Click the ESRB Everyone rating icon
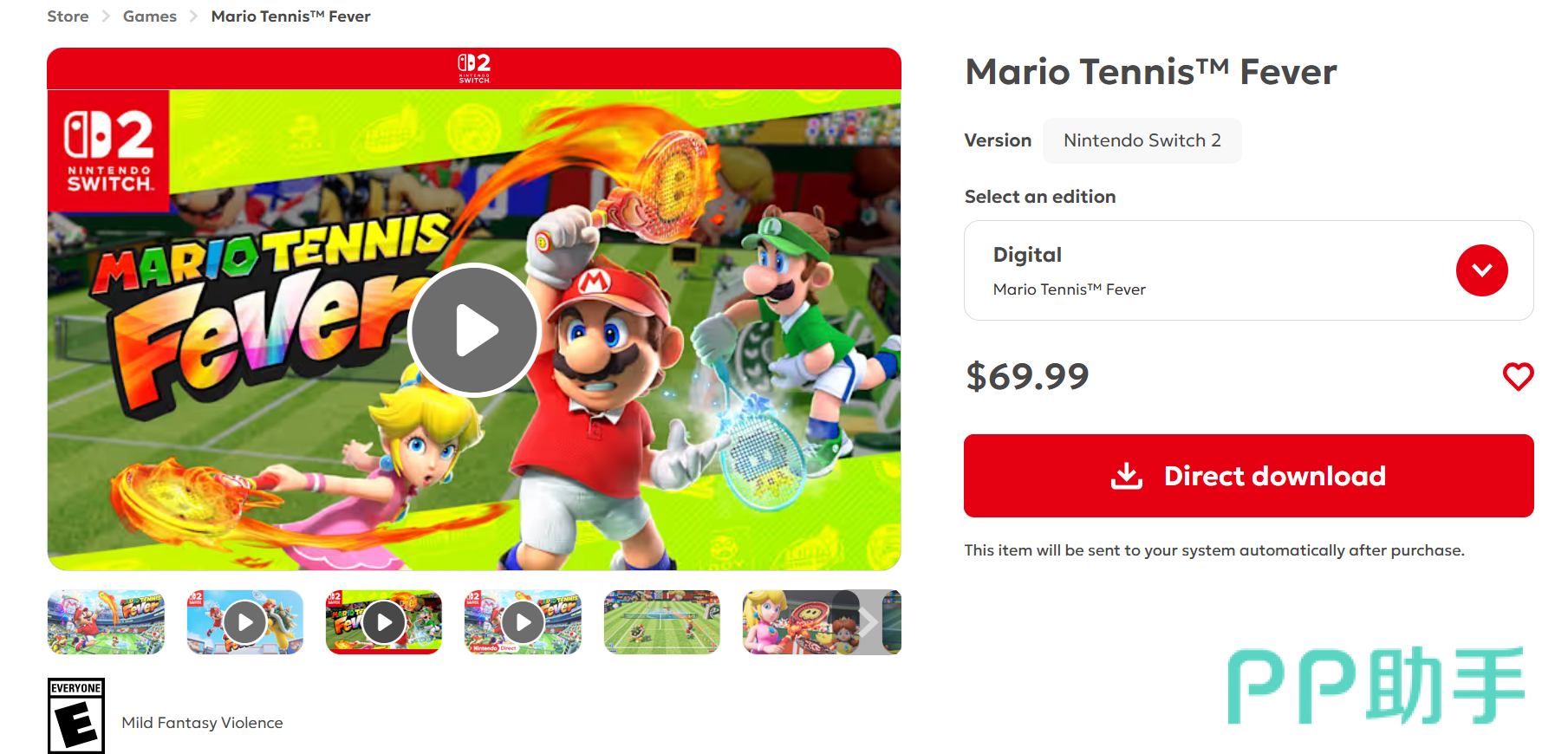The height and width of the screenshot is (754, 1568). (x=76, y=716)
